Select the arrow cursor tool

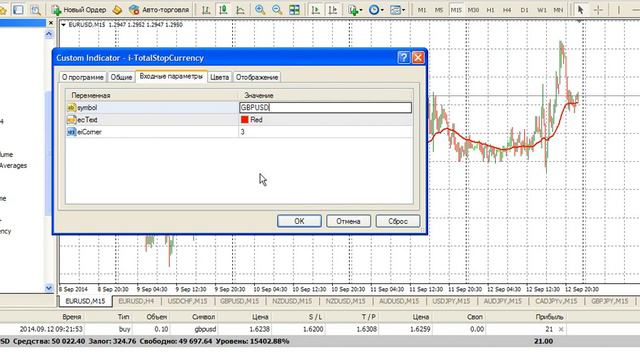(580, 9)
